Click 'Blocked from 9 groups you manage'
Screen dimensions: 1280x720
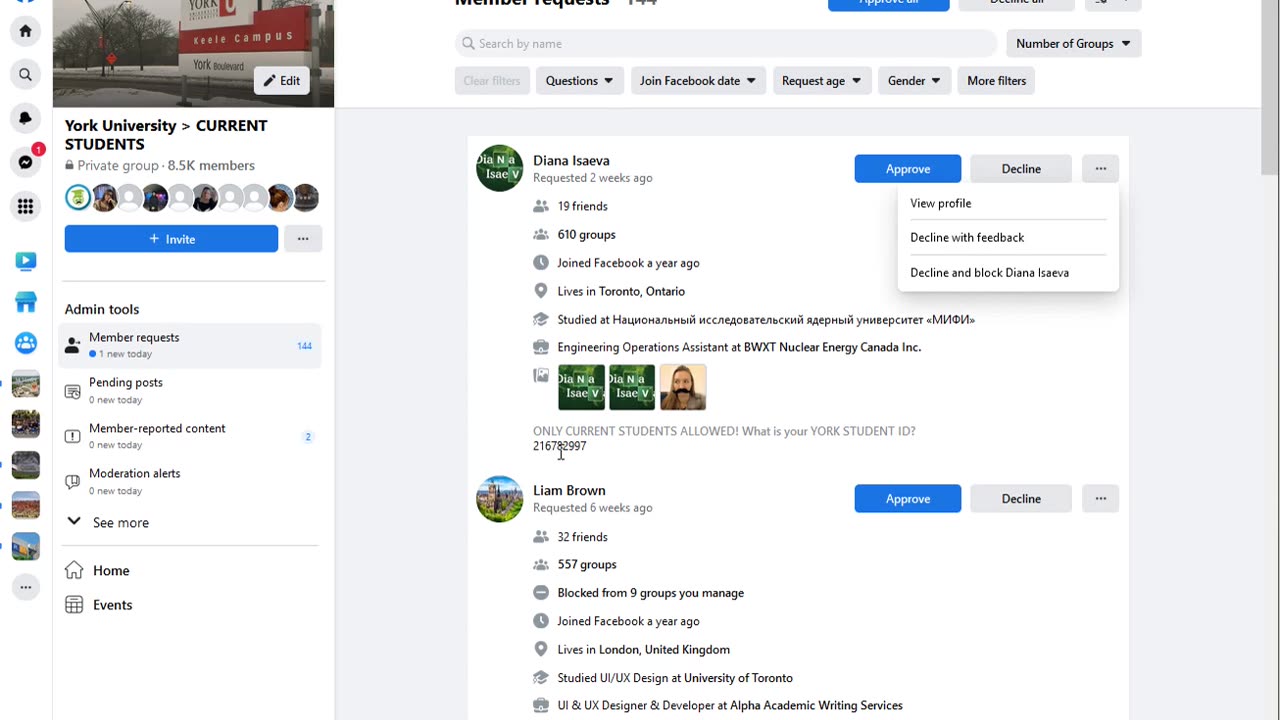651,593
